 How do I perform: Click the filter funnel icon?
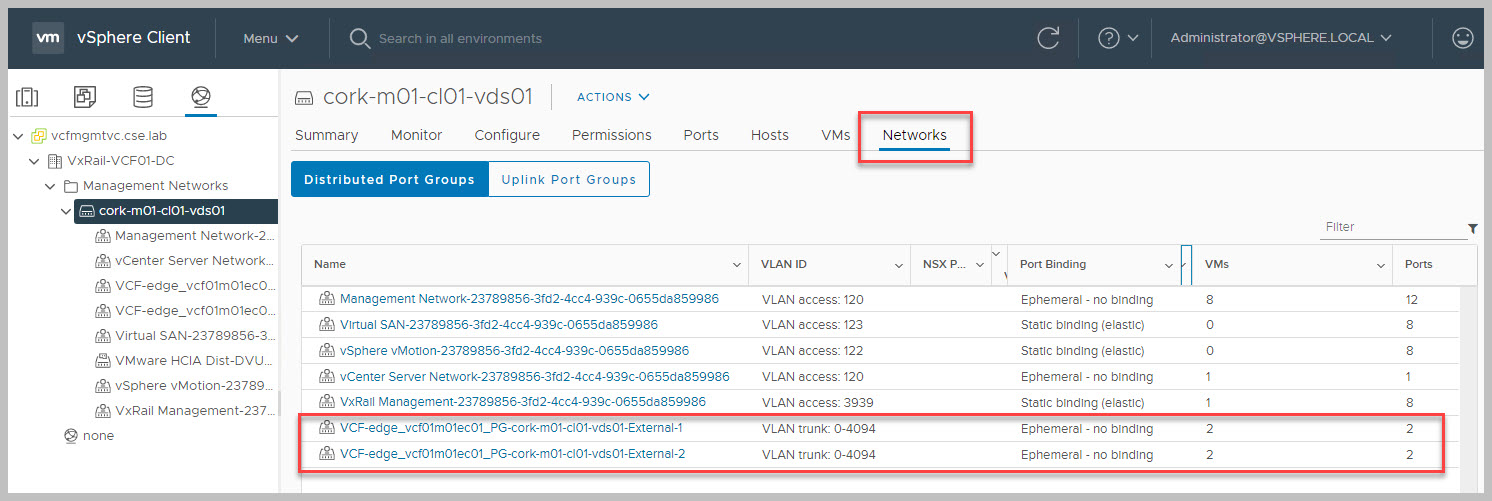tap(1472, 229)
